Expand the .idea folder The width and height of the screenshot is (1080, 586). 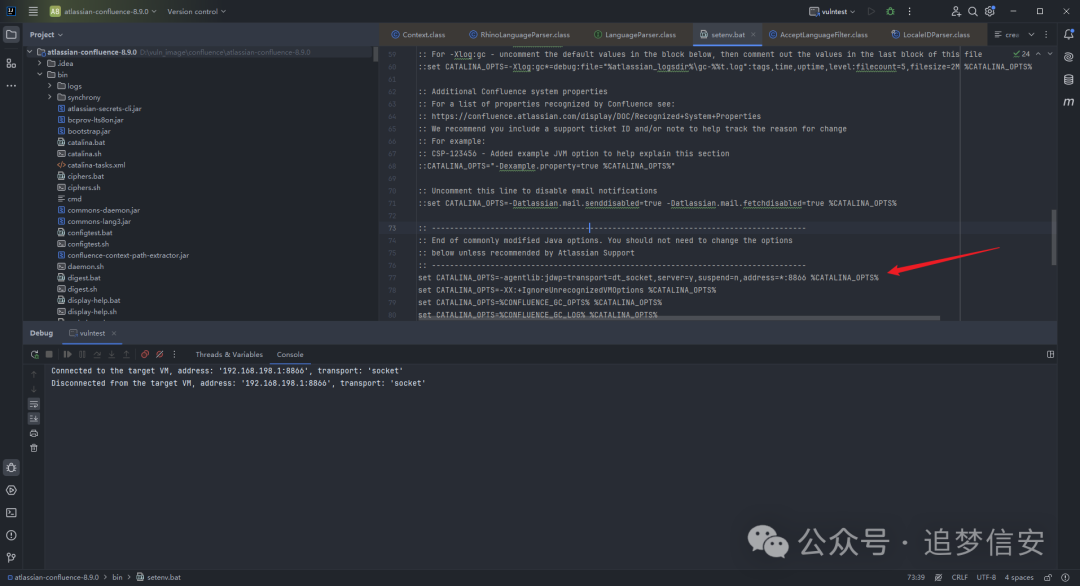pyautogui.click(x=40, y=63)
